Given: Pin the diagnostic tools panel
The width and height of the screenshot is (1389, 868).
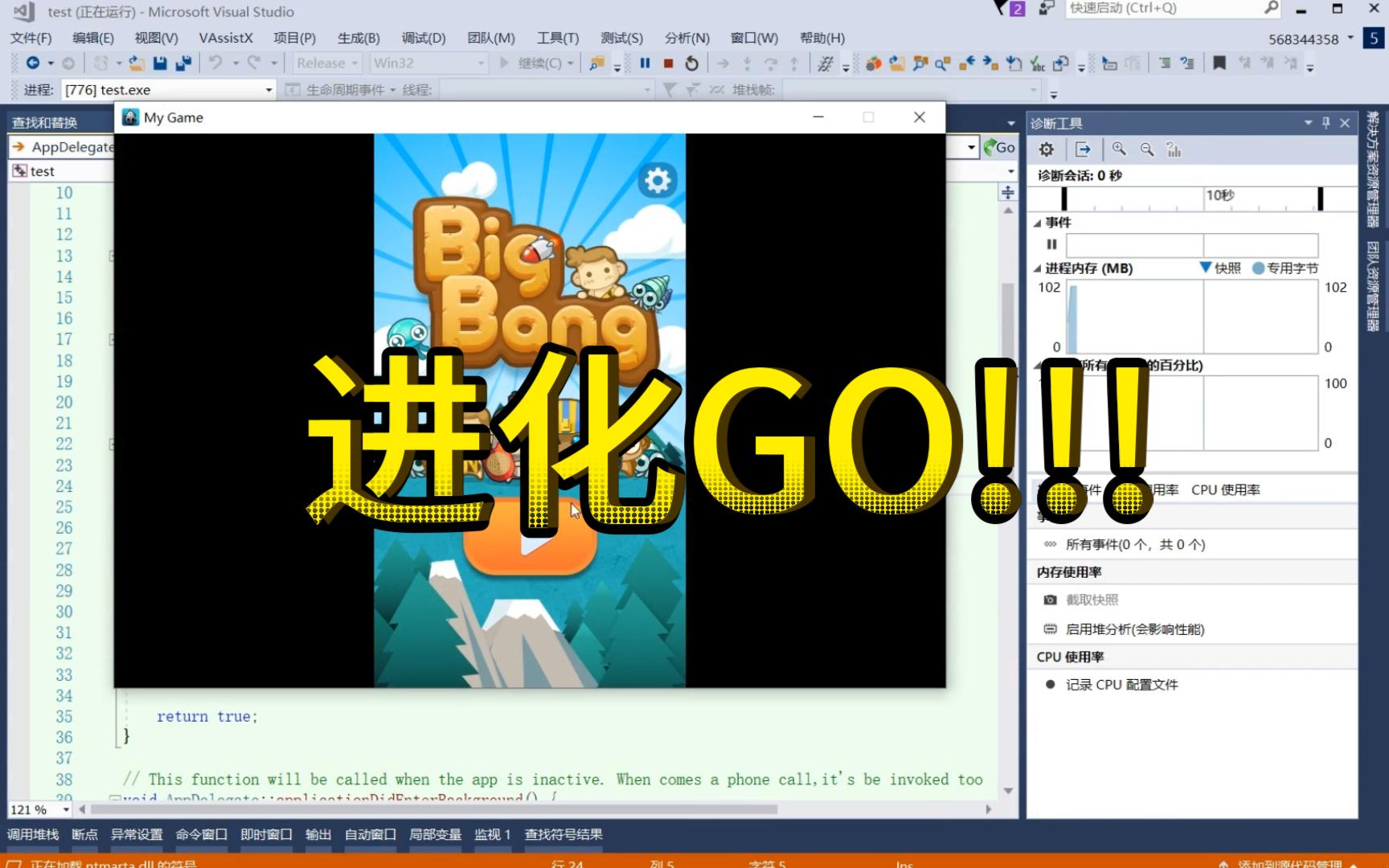Looking at the screenshot, I should coord(1326,122).
